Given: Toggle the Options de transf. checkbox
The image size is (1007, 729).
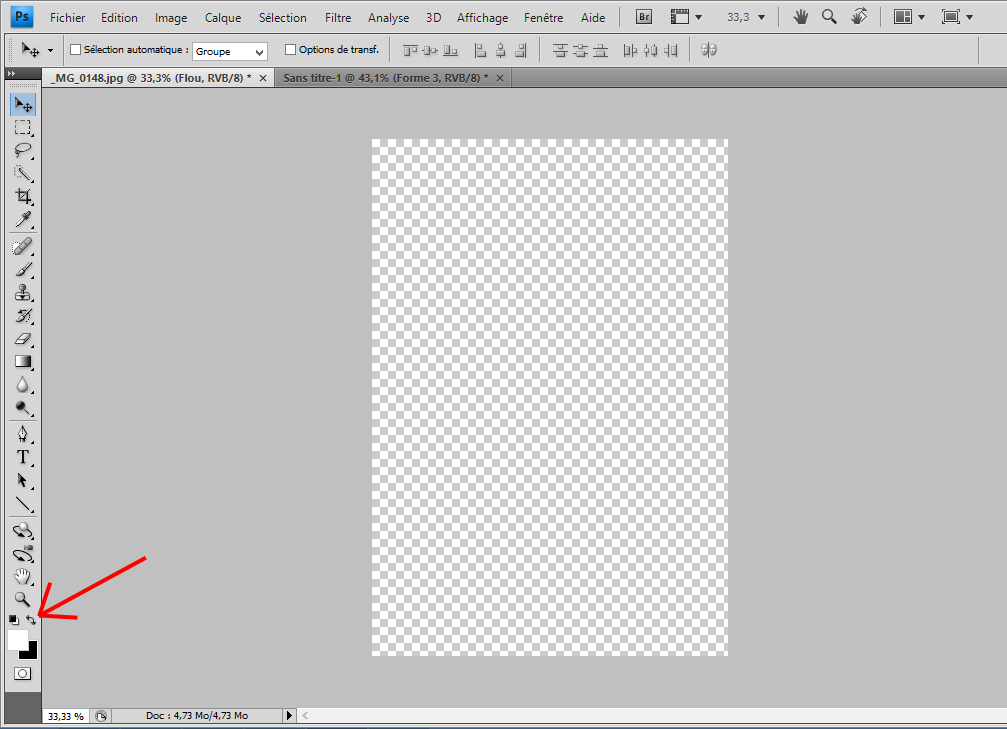Looking at the screenshot, I should click(x=291, y=49).
